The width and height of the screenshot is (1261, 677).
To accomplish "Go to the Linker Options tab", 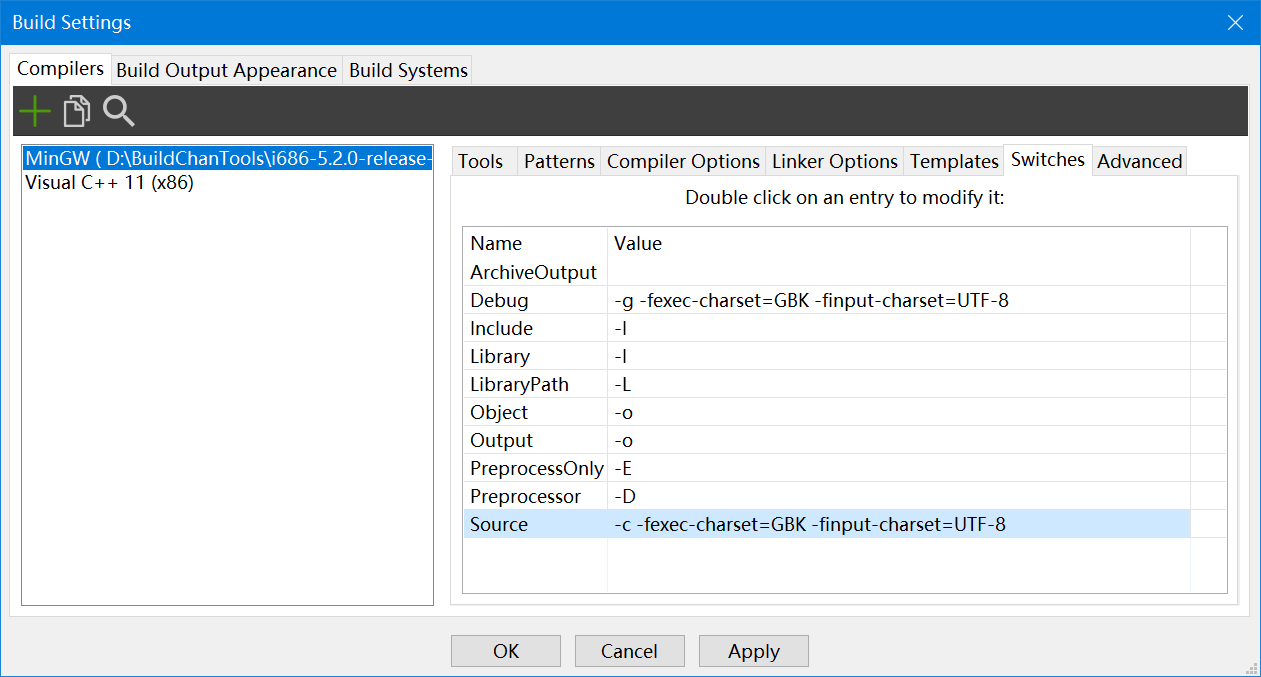I will pos(835,161).
